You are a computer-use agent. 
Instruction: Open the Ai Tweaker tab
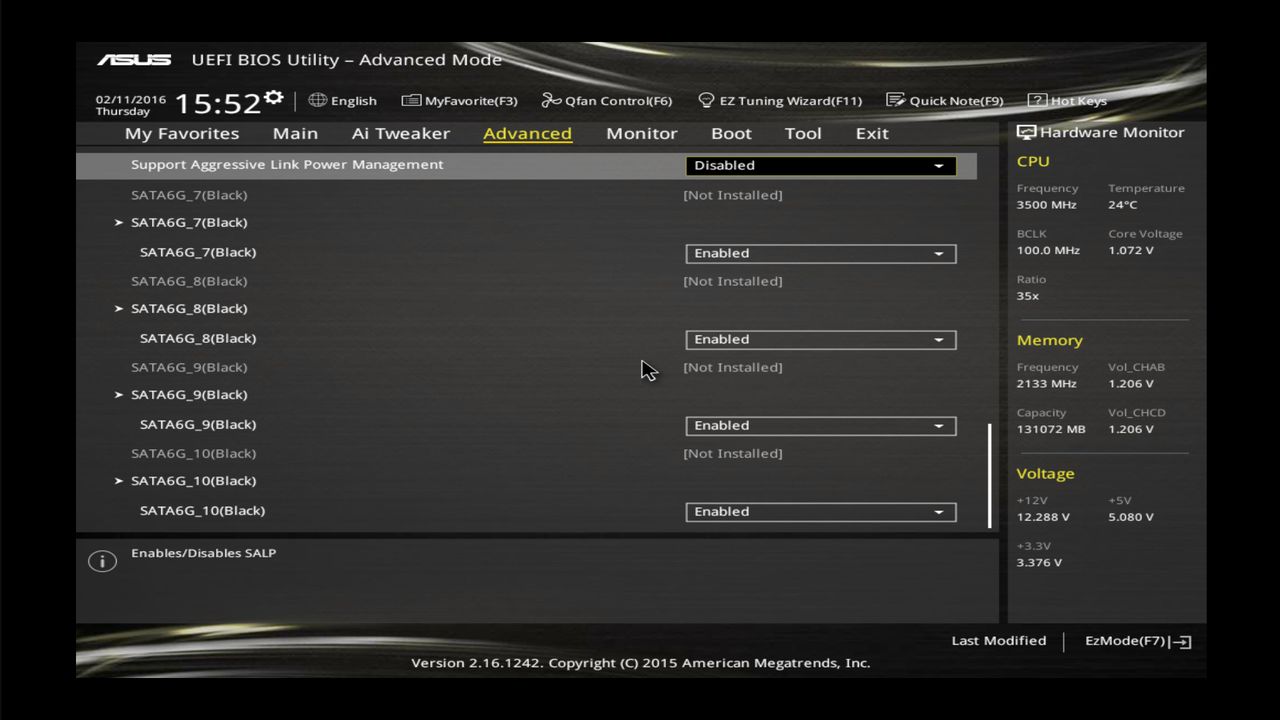401,134
